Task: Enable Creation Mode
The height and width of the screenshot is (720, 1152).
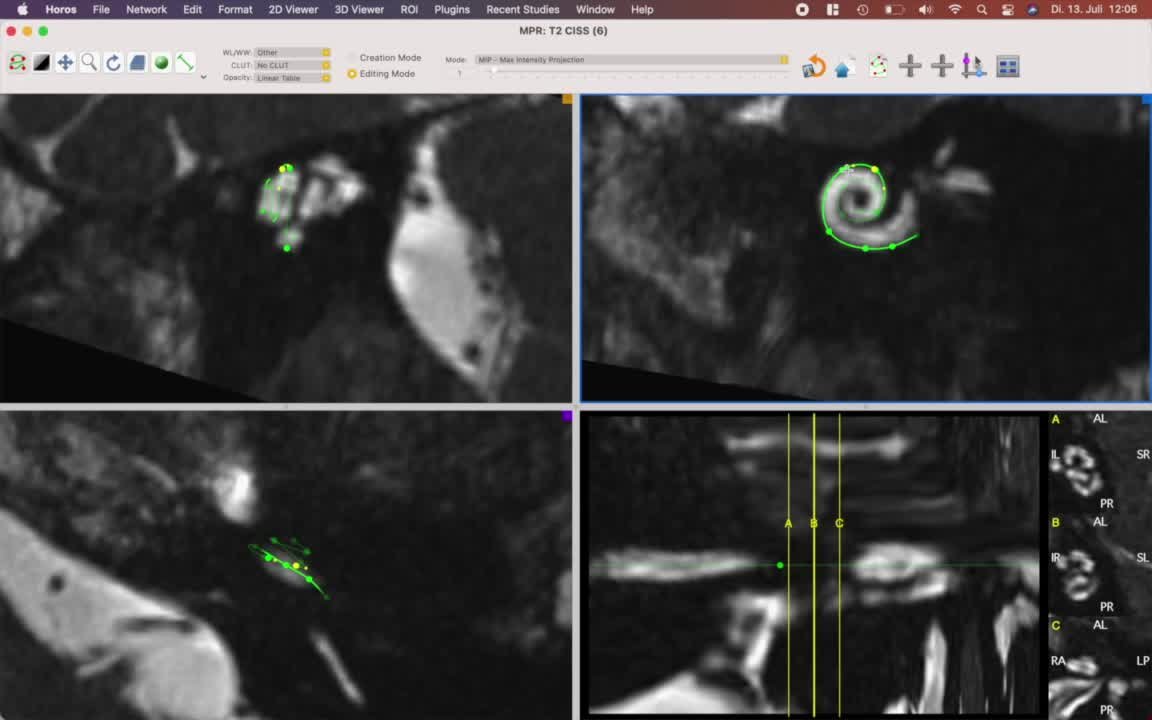Action: pyautogui.click(x=352, y=57)
